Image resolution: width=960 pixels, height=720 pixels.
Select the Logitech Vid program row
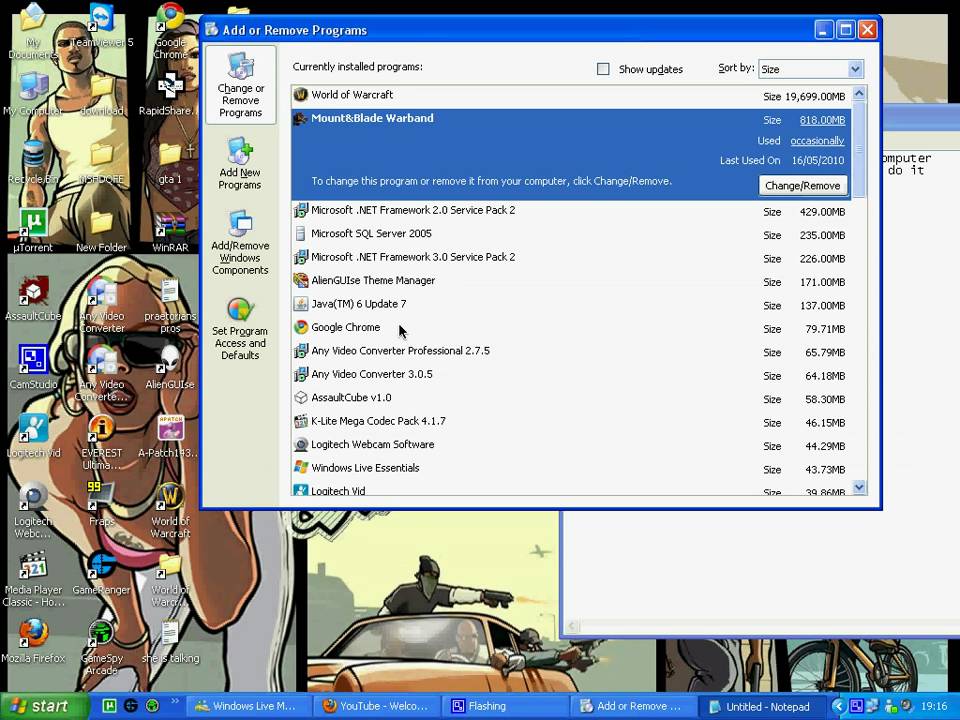571,490
